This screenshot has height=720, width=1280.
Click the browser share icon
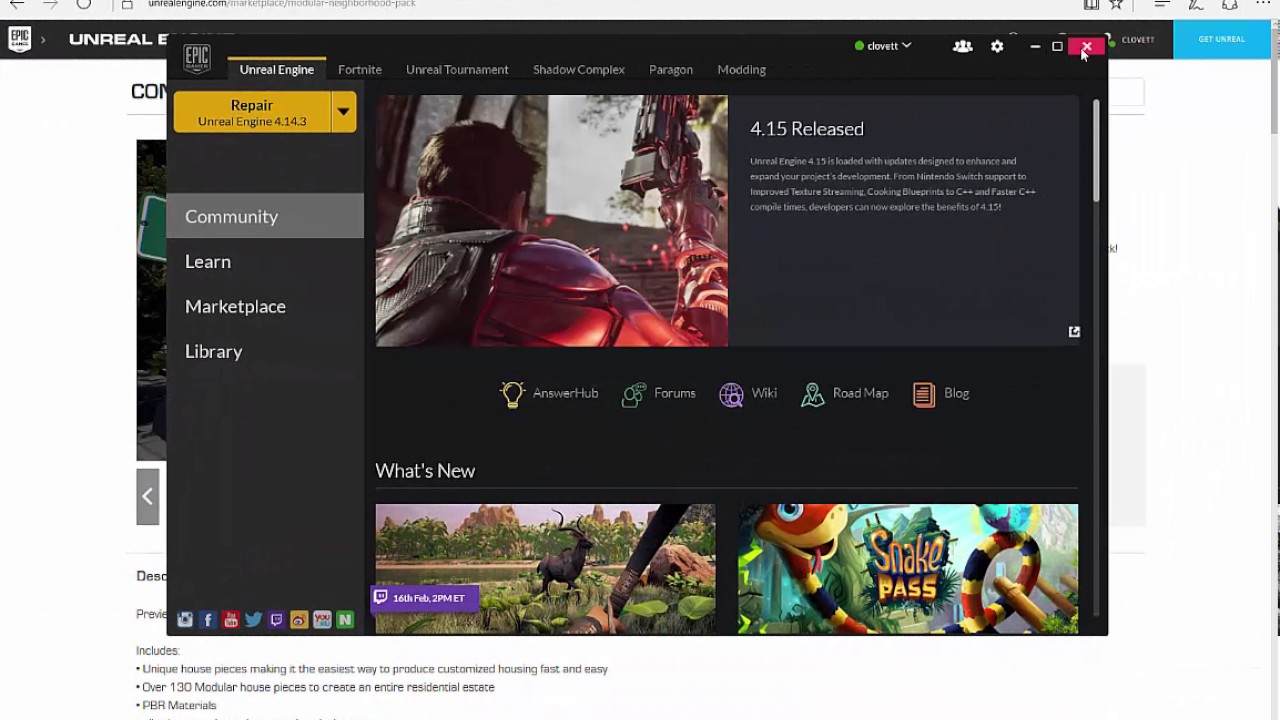tap(1230, 4)
